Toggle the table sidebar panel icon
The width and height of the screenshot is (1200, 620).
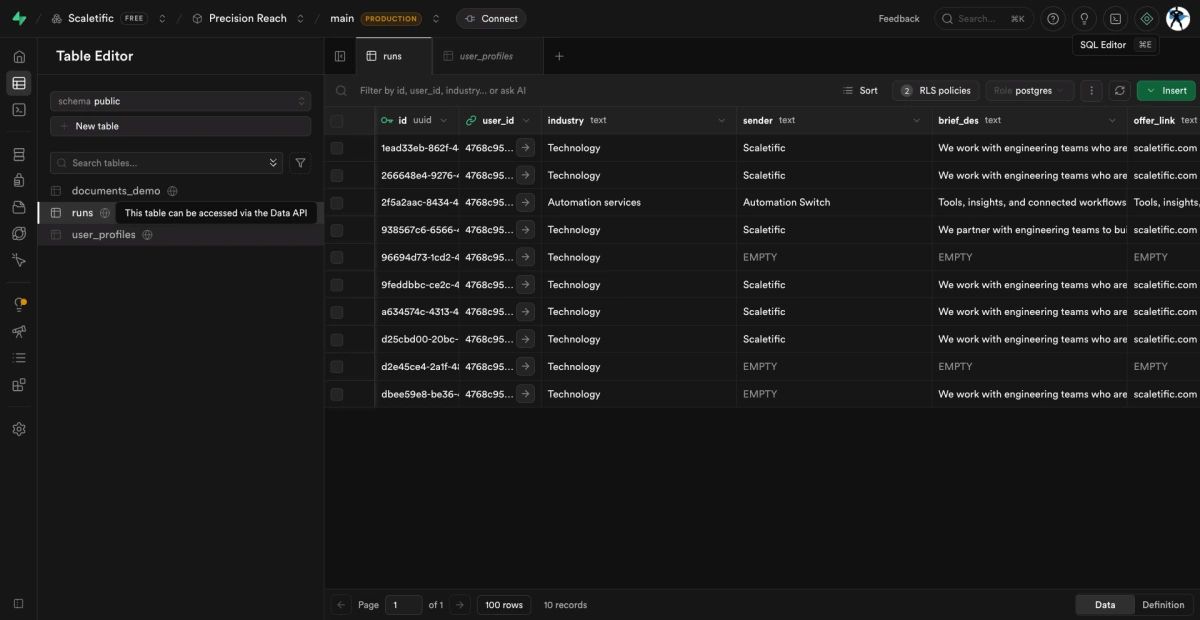(x=340, y=56)
